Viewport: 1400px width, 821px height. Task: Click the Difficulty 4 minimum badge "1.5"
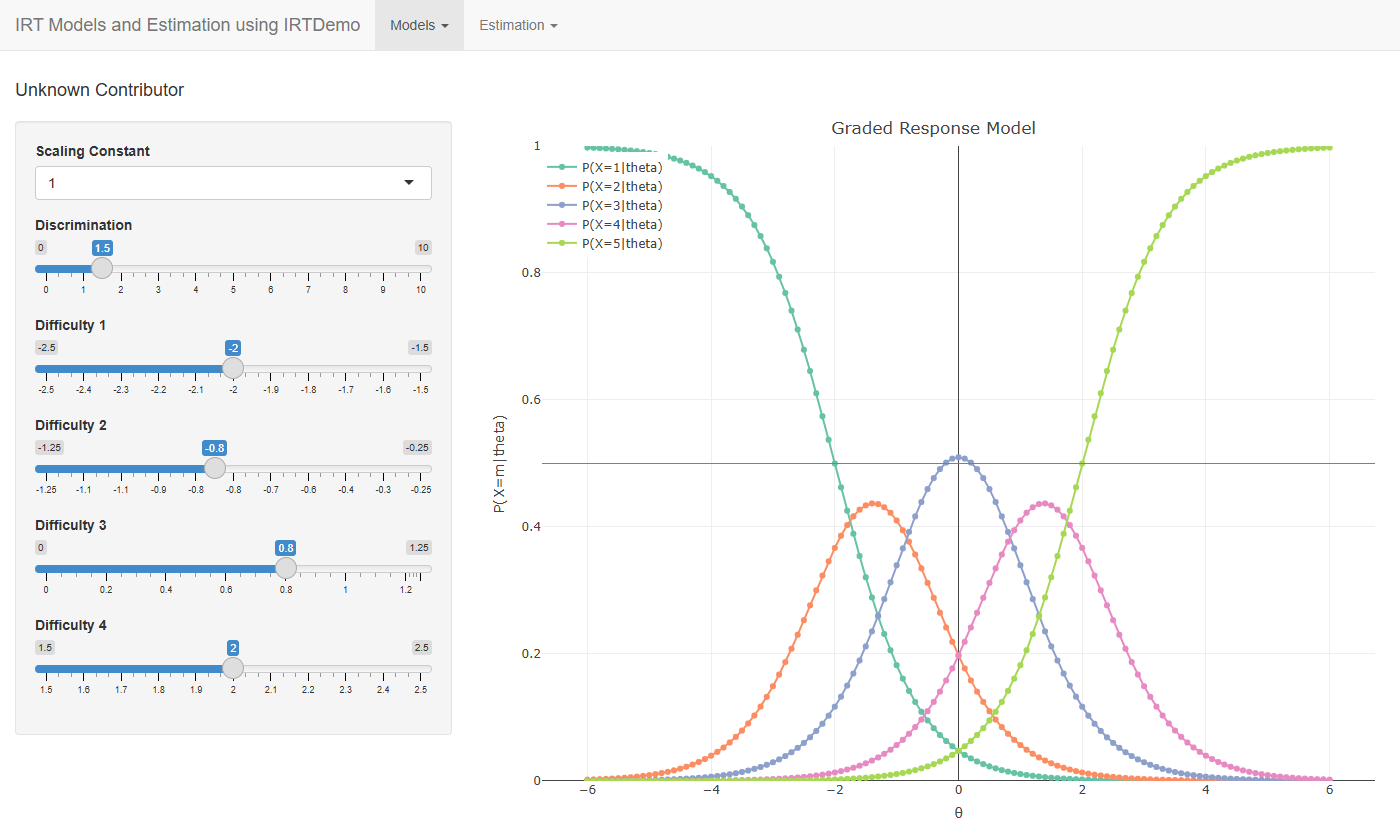pyautogui.click(x=45, y=648)
